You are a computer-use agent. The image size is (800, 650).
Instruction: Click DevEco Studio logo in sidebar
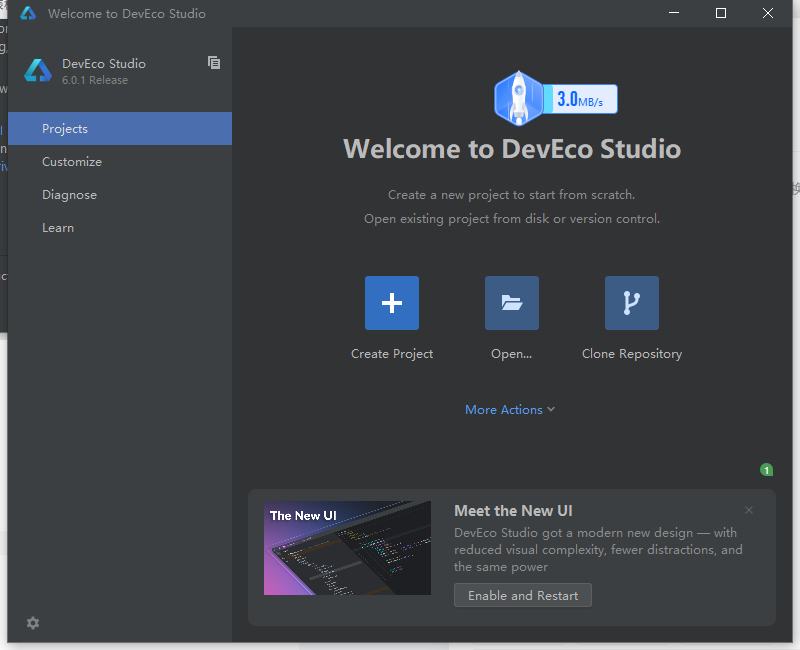point(38,70)
